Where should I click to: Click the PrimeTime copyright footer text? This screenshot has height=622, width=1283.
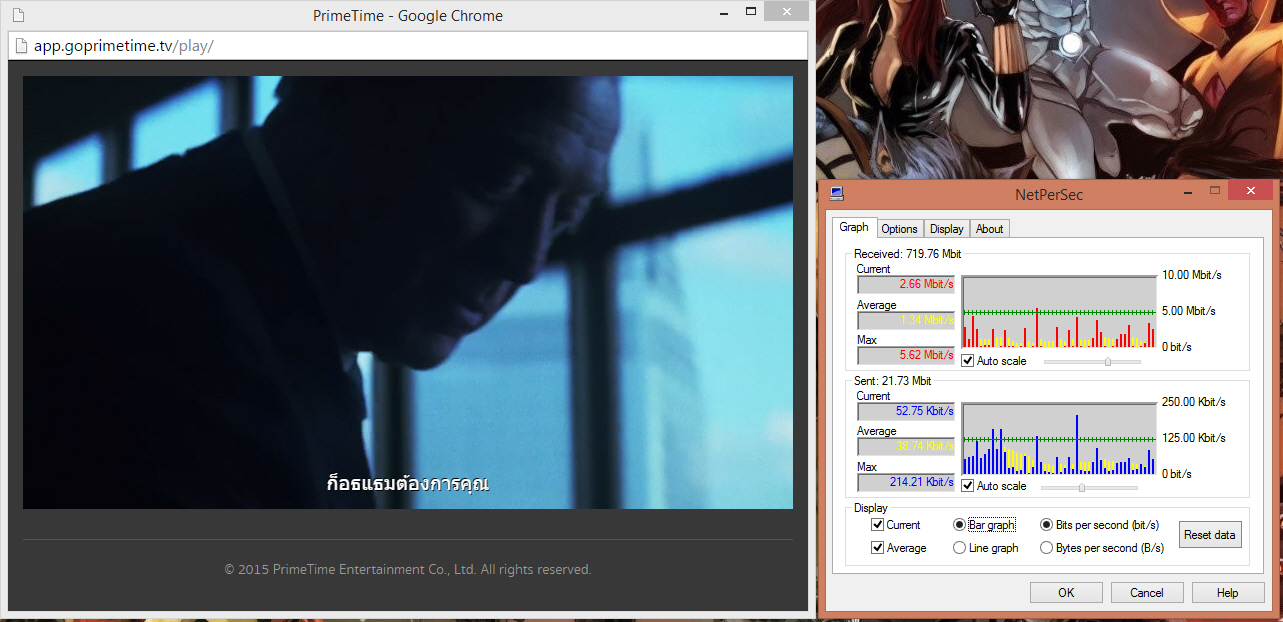(x=408, y=570)
